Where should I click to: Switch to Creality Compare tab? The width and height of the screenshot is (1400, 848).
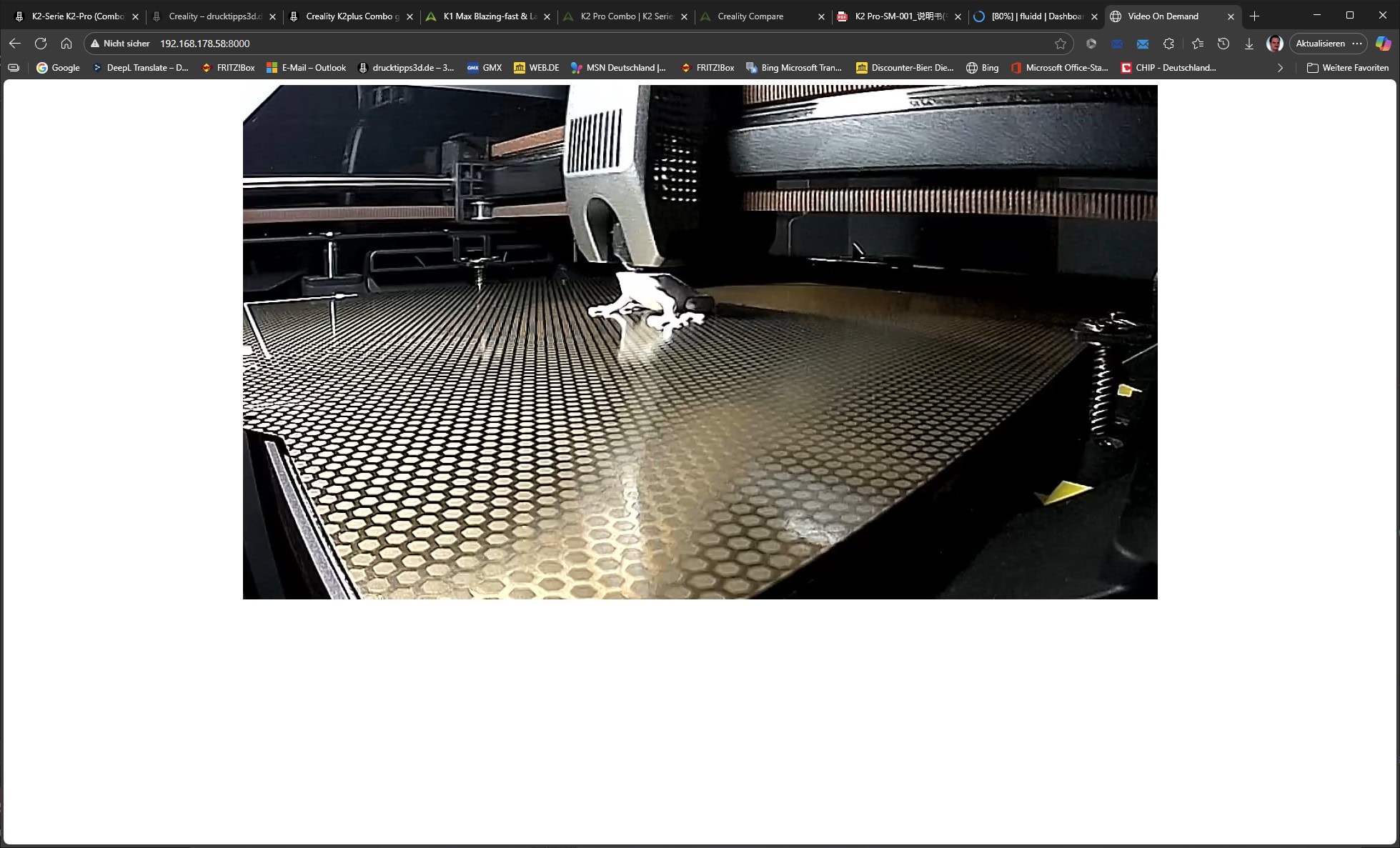(750, 16)
